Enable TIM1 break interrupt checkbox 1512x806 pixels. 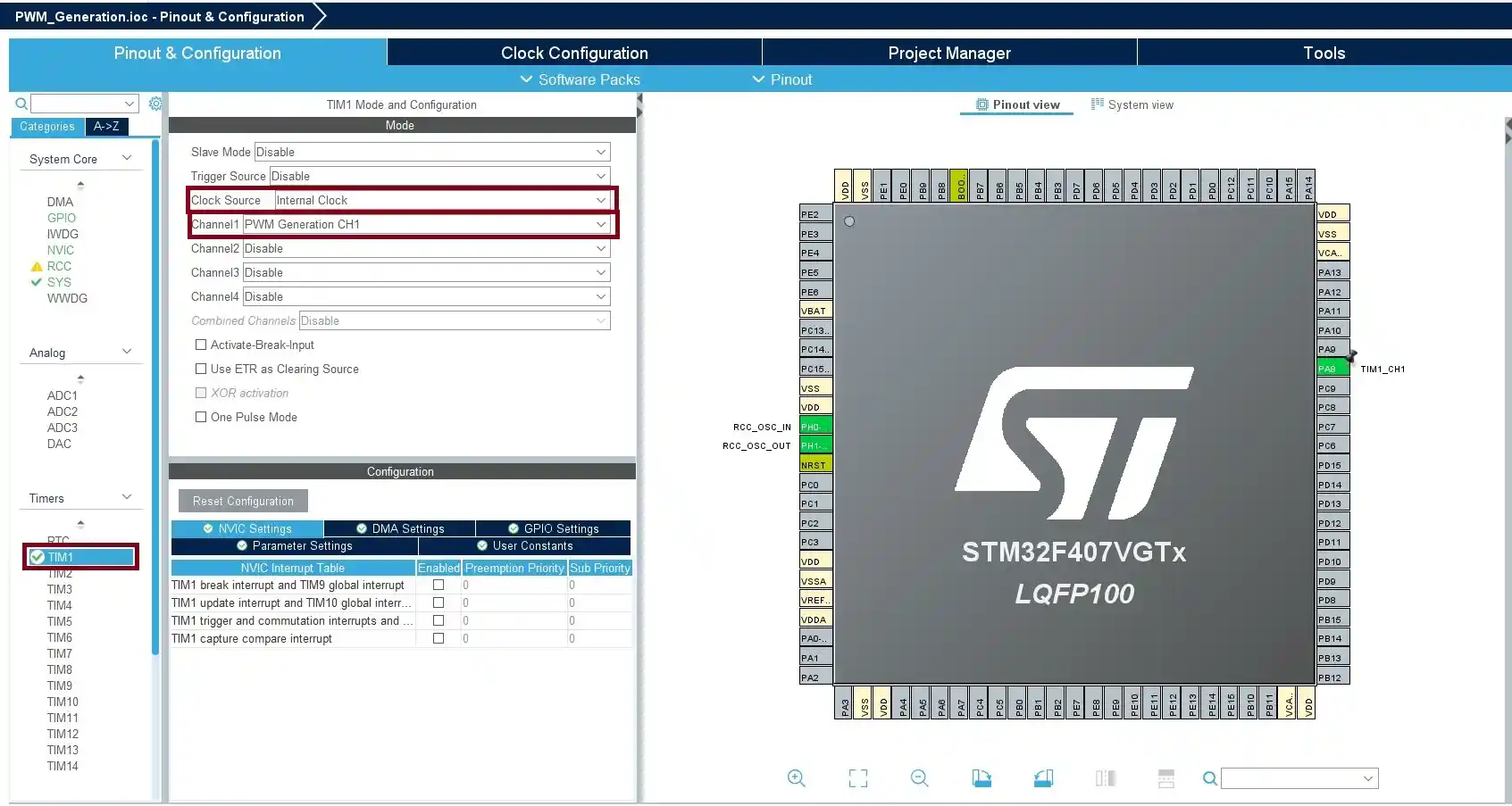click(439, 585)
